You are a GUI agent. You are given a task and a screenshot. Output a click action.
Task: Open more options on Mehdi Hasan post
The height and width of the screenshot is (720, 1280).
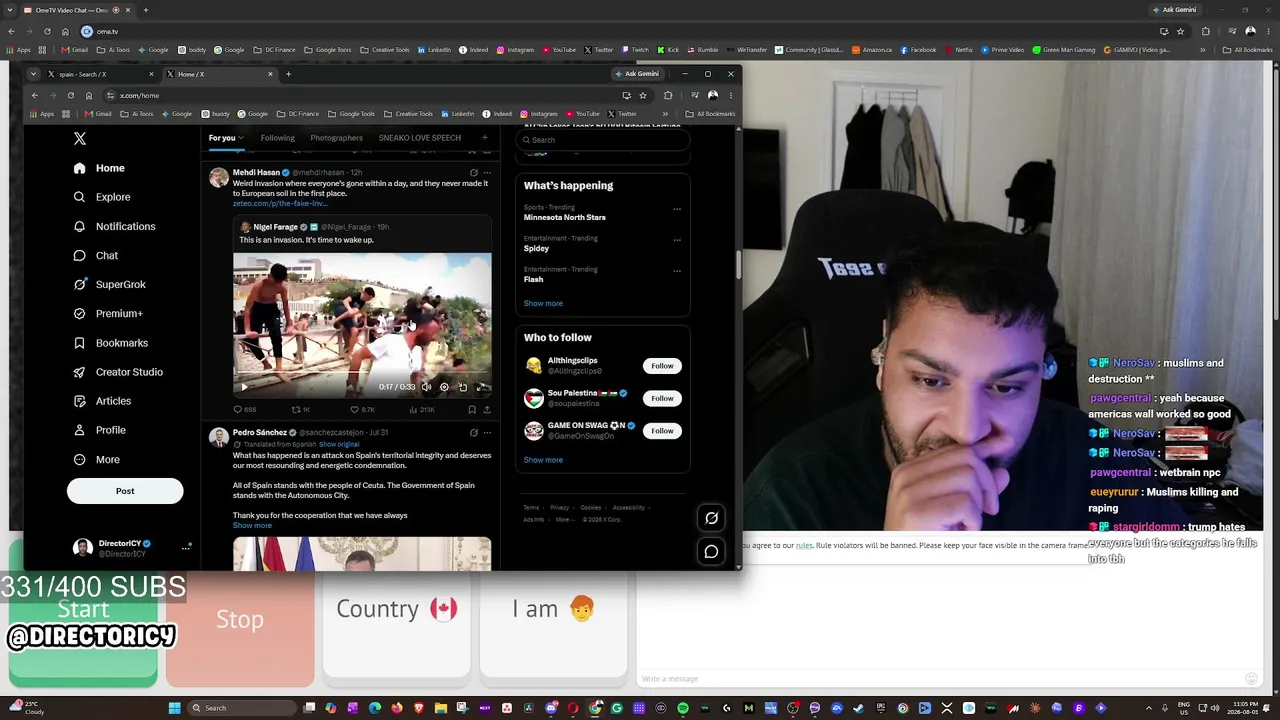tap(487, 172)
